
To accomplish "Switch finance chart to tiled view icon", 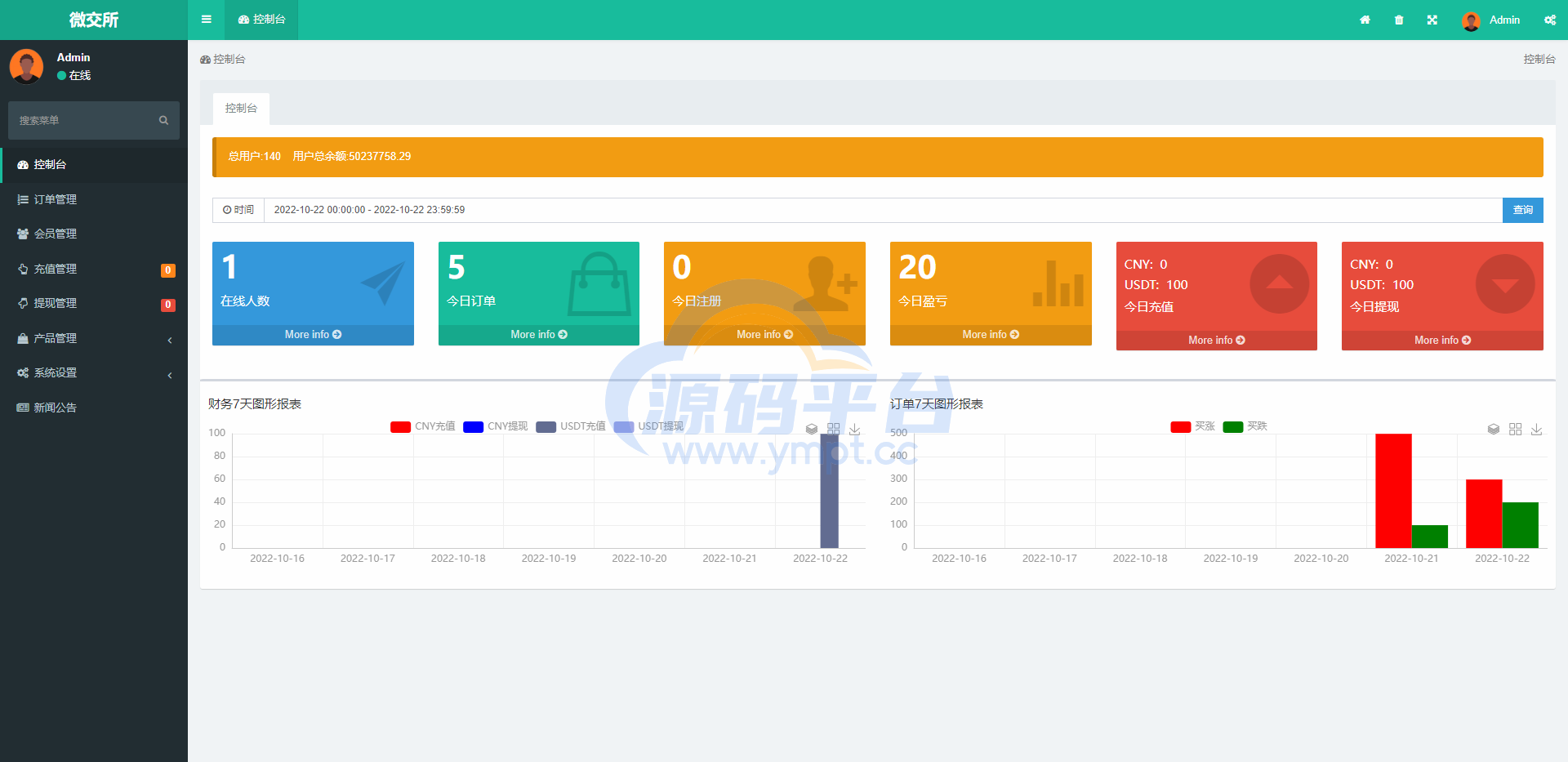I will coord(833,429).
